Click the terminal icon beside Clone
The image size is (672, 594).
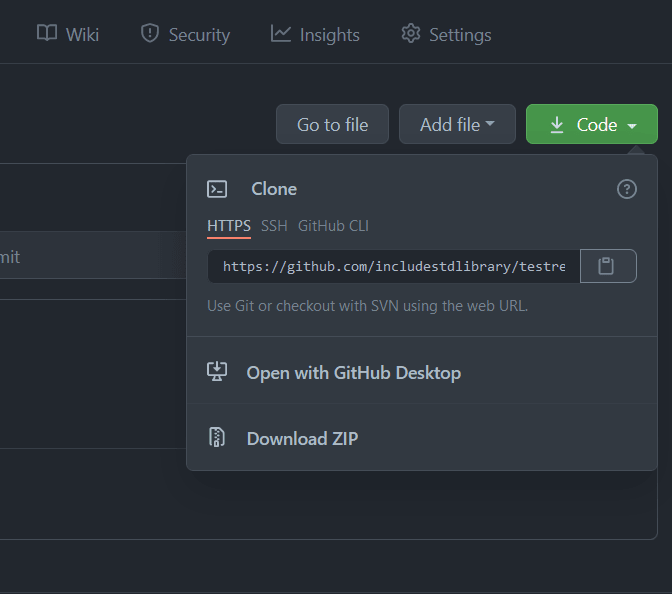tap(217, 189)
